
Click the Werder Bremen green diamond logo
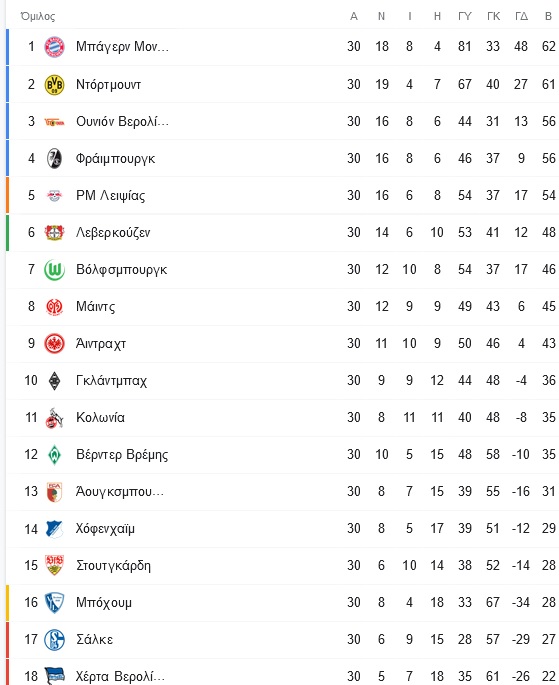55,455
